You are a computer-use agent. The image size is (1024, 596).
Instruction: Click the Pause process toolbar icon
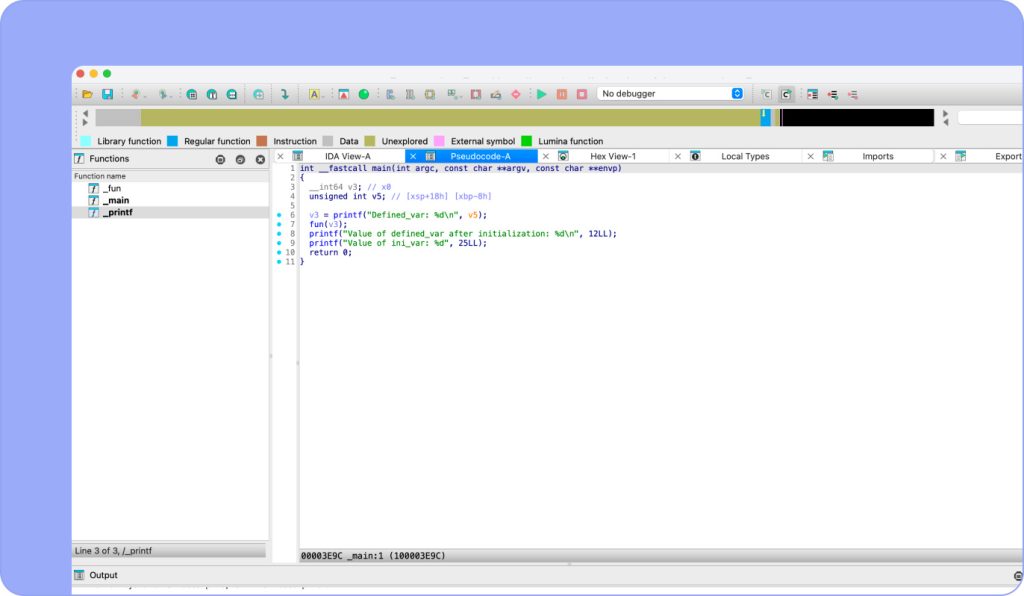point(561,94)
